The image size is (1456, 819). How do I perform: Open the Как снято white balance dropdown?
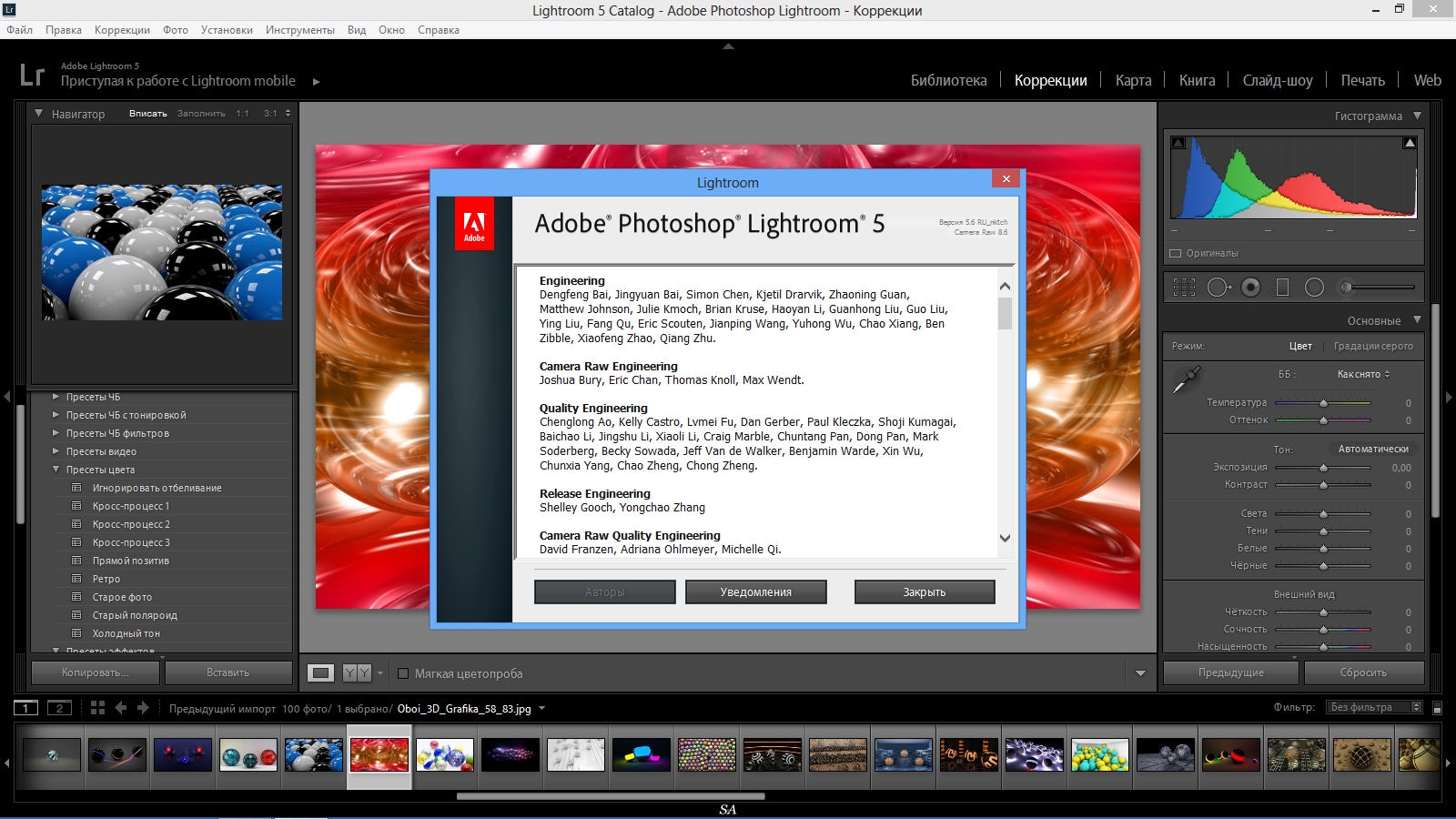[x=1363, y=374]
